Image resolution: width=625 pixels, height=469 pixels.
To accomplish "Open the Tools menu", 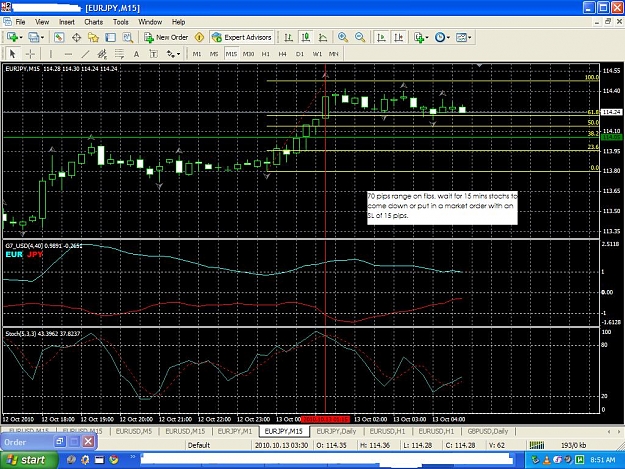I will 120,22.
